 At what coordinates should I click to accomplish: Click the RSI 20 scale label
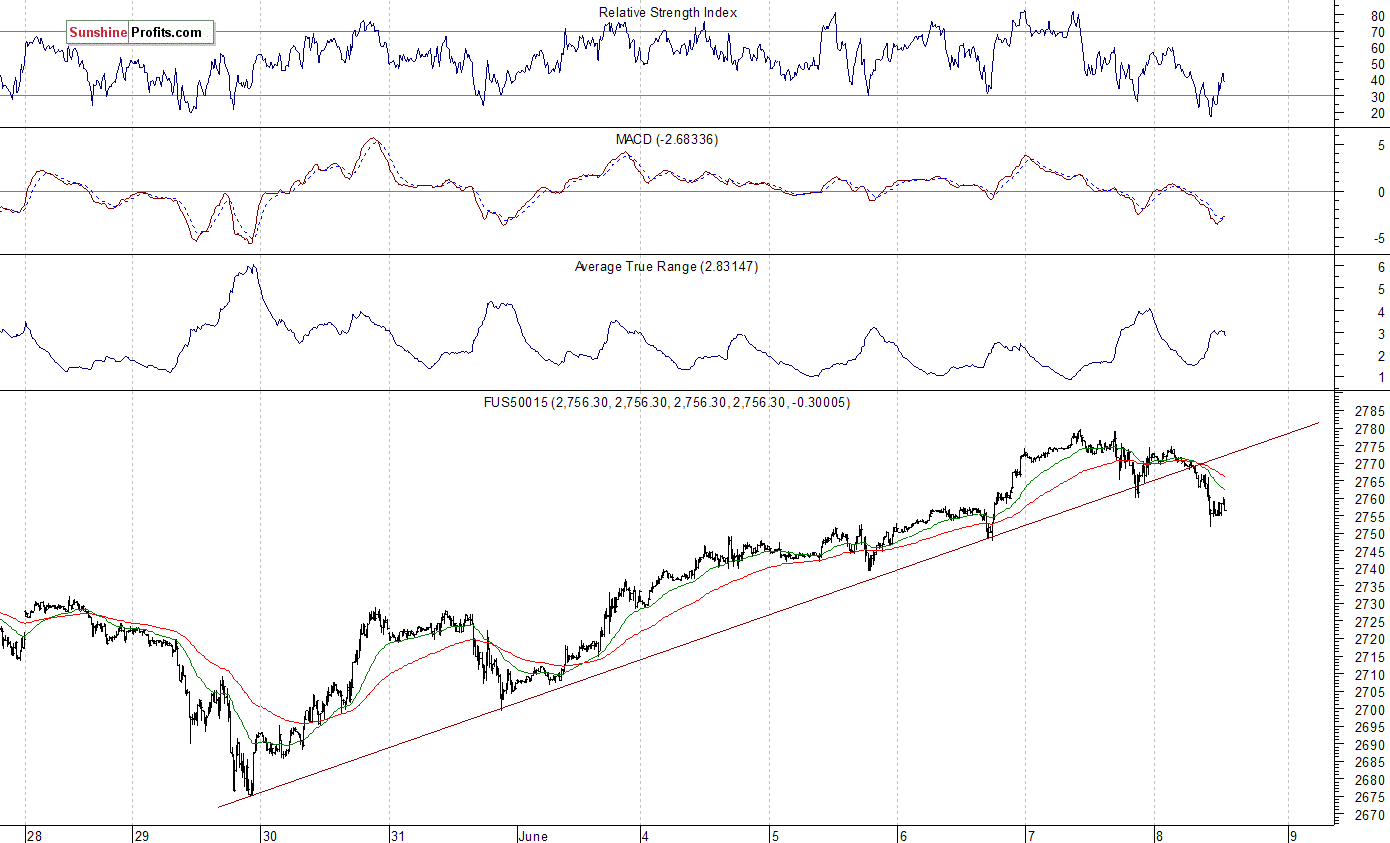tap(1378, 112)
